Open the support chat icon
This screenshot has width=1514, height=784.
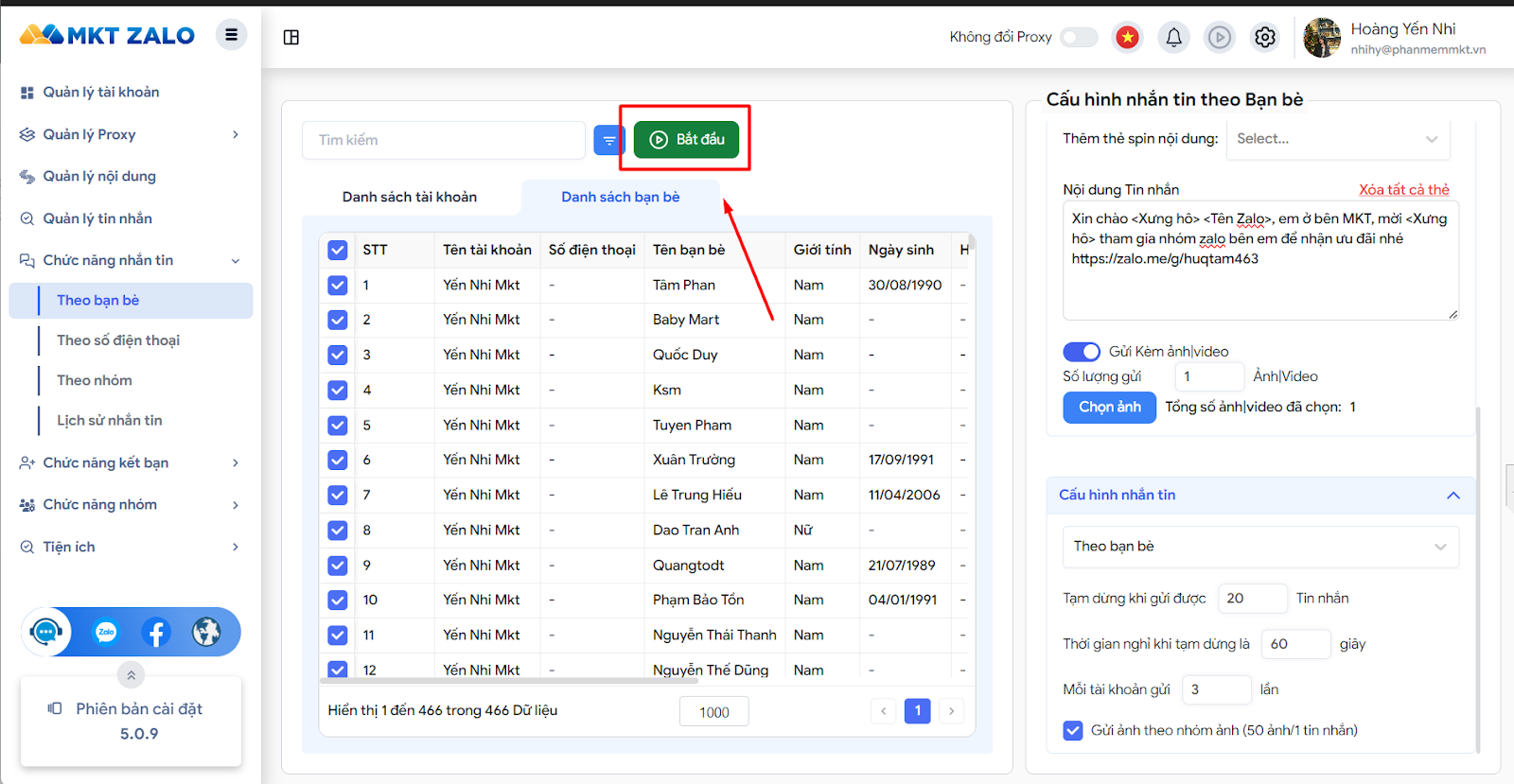[x=46, y=632]
